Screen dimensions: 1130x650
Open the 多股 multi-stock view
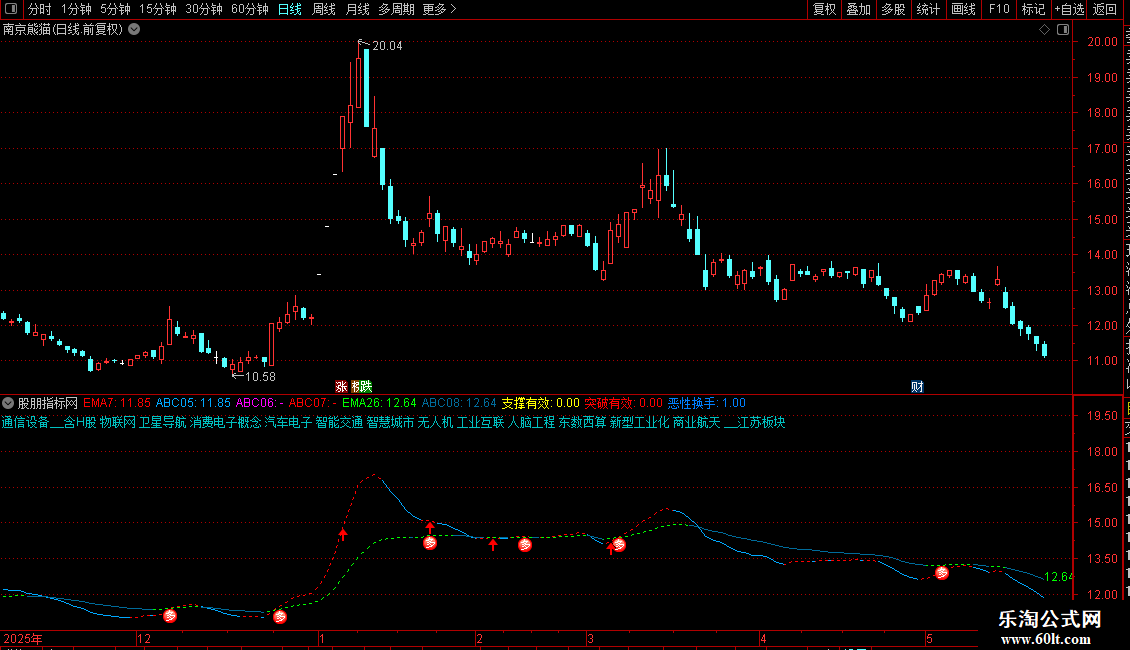[893, 9]
